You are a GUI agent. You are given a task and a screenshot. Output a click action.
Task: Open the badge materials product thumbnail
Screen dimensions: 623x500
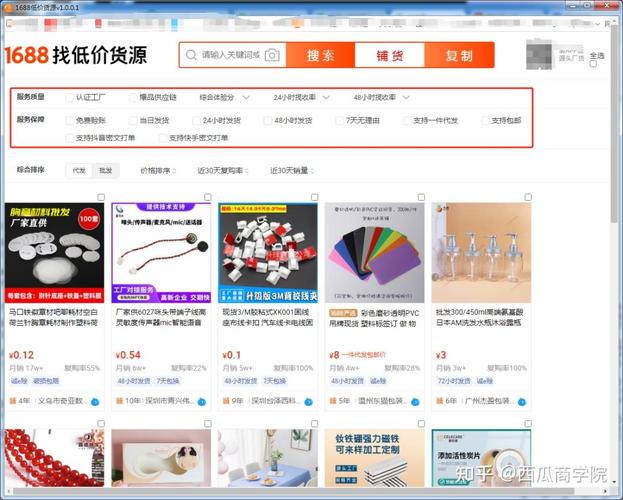[54, 253]
